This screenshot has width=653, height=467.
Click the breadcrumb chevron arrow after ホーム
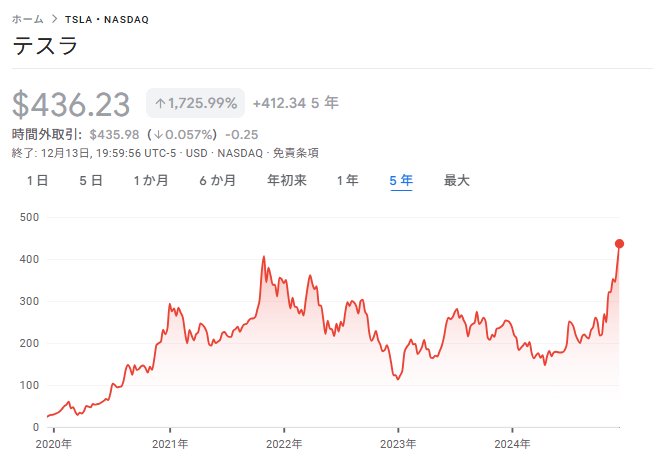pyautogui.click(x=54, y=20)
